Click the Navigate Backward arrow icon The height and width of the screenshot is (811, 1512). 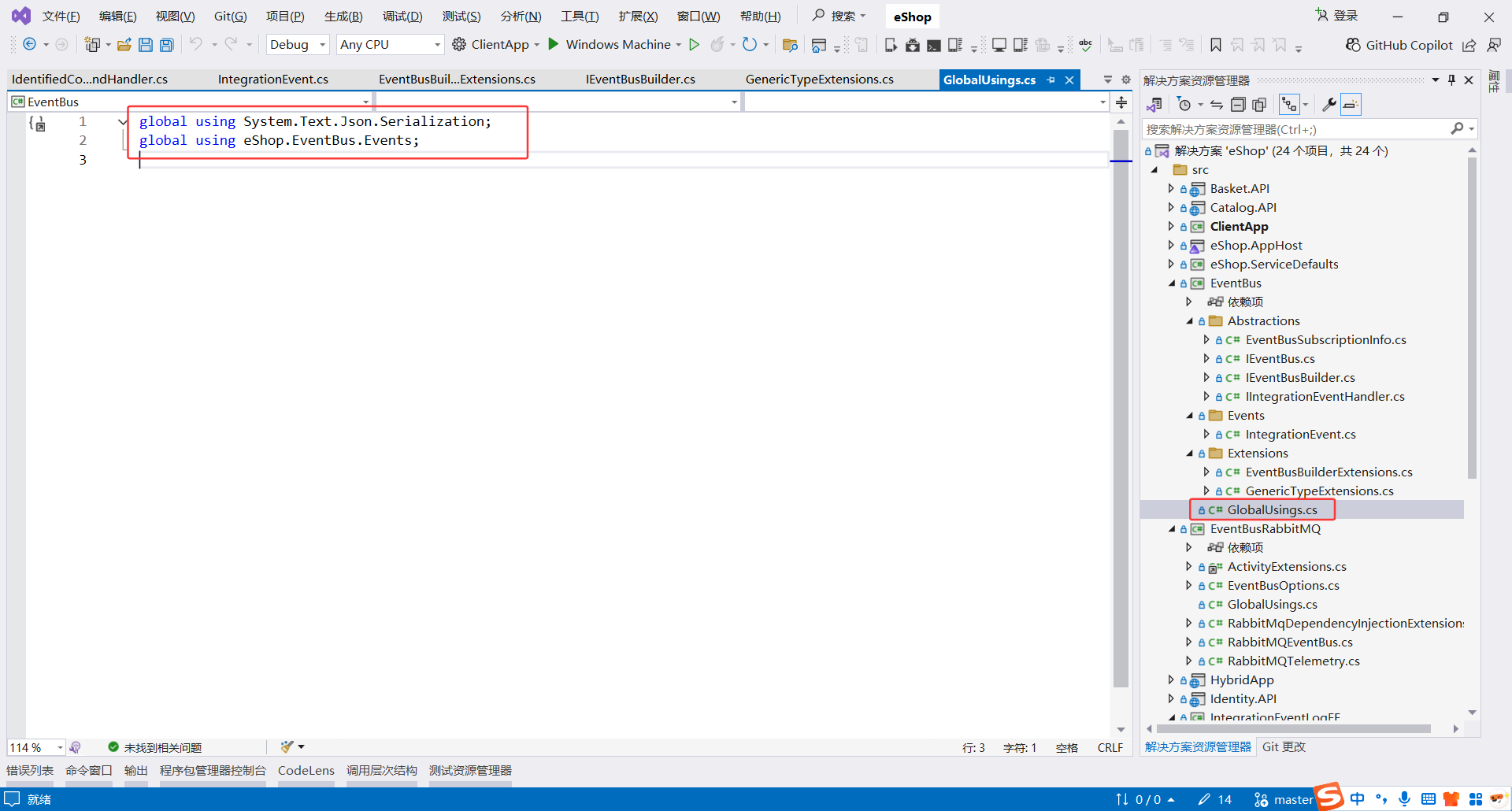click(29, 44)
